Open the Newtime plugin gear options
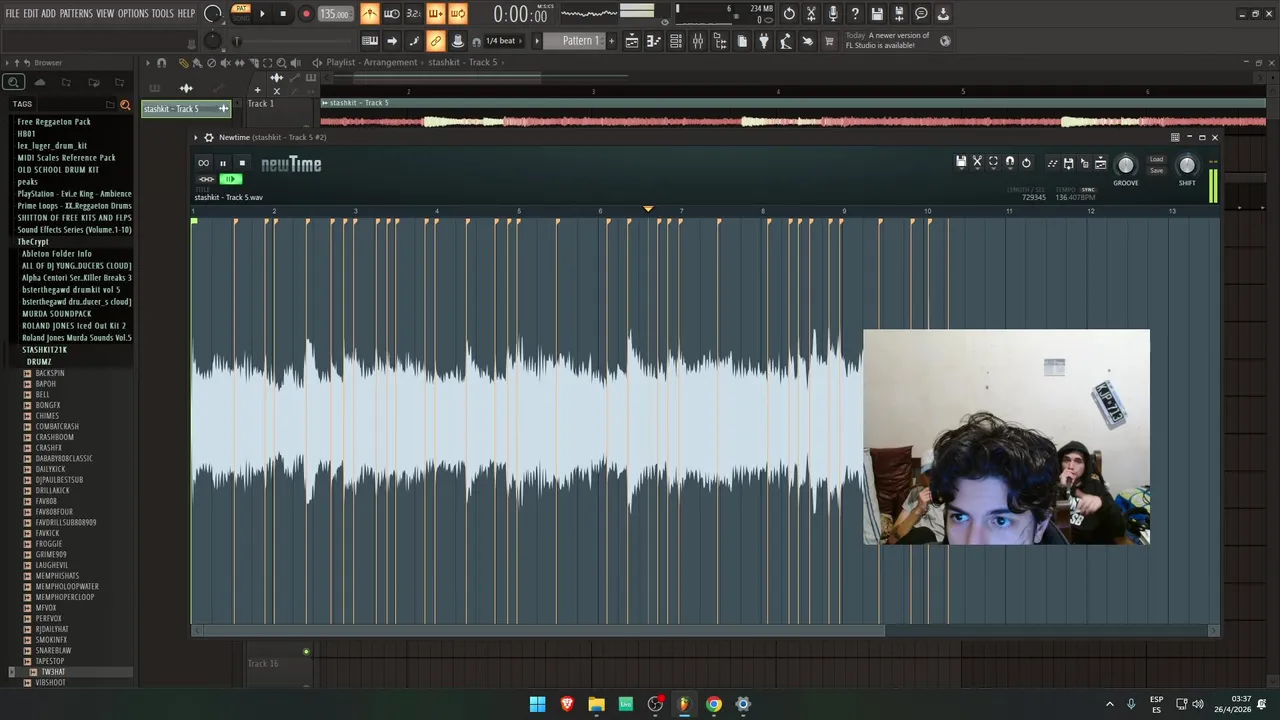The height and width of the screenshot is (720, 1280). tap(209, 137)
